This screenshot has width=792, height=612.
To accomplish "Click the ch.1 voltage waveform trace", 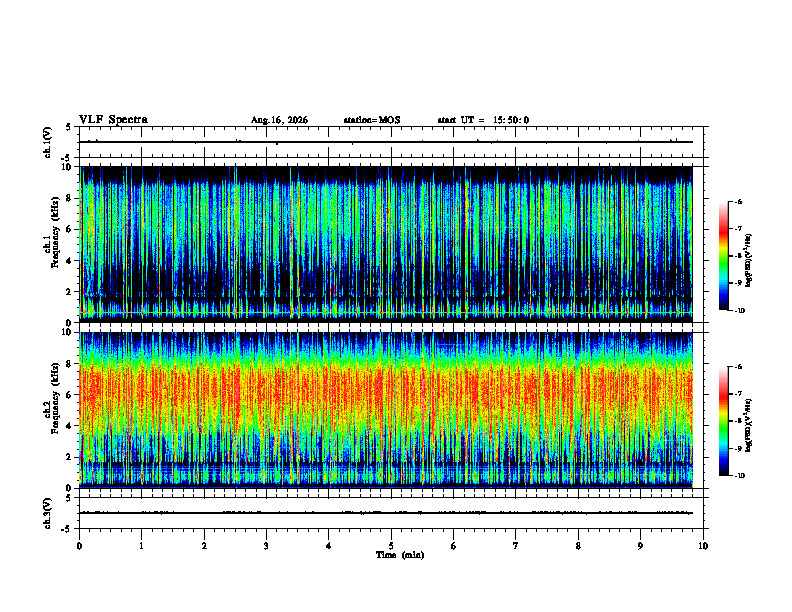I will pyautogui.click(x=386, y=142).
